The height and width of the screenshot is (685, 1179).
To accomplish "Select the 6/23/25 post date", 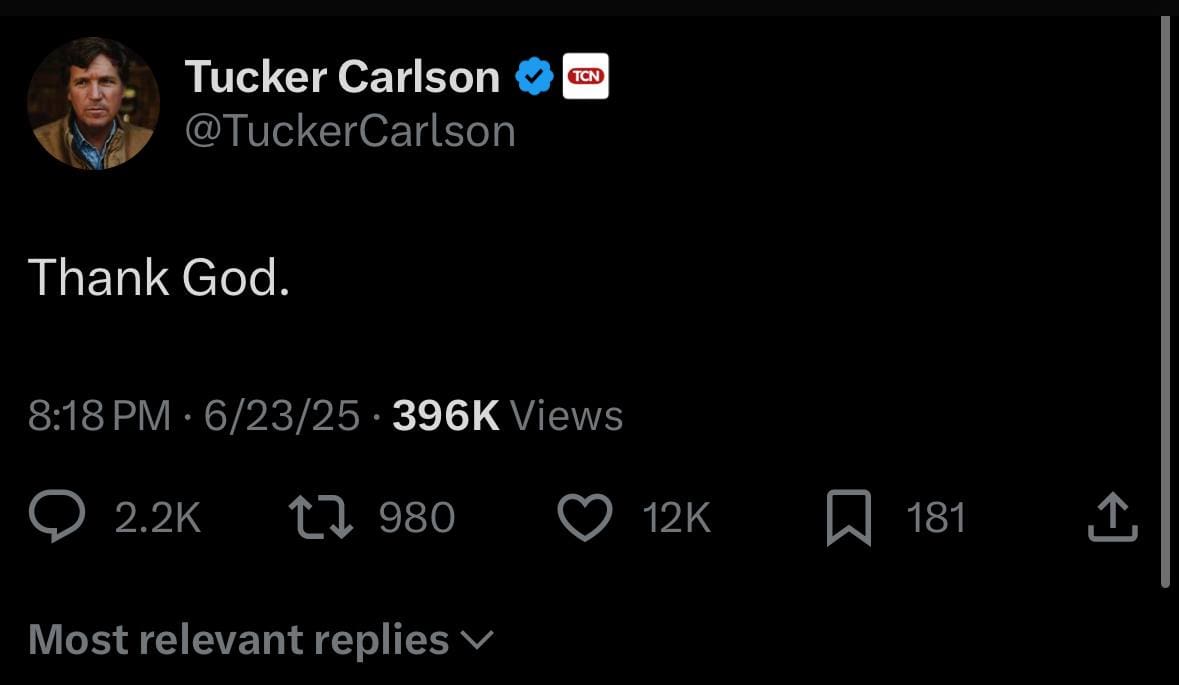I will (281, 416).
